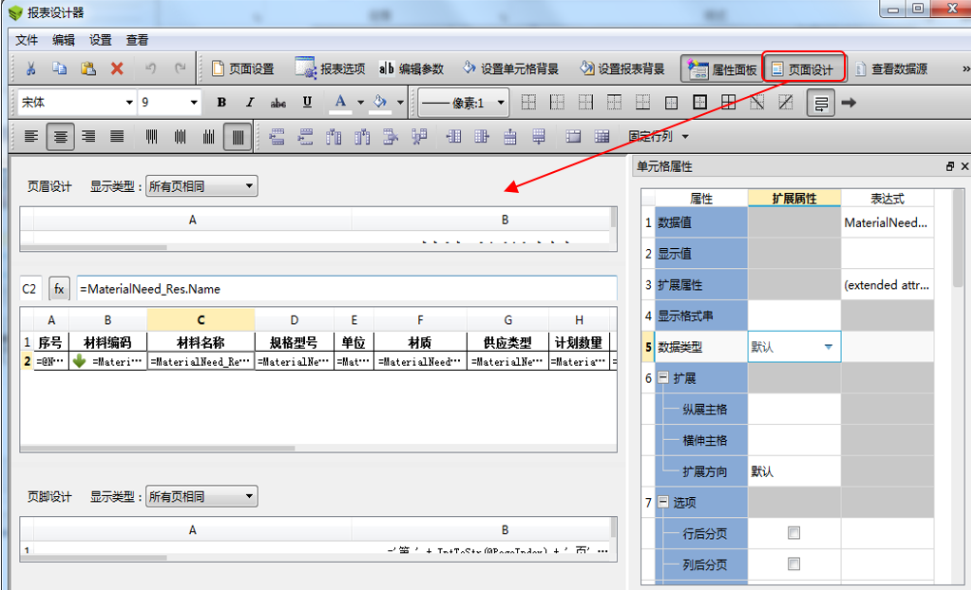Click the font color A swatch
The image size is (971, 590).
[340, 103]
